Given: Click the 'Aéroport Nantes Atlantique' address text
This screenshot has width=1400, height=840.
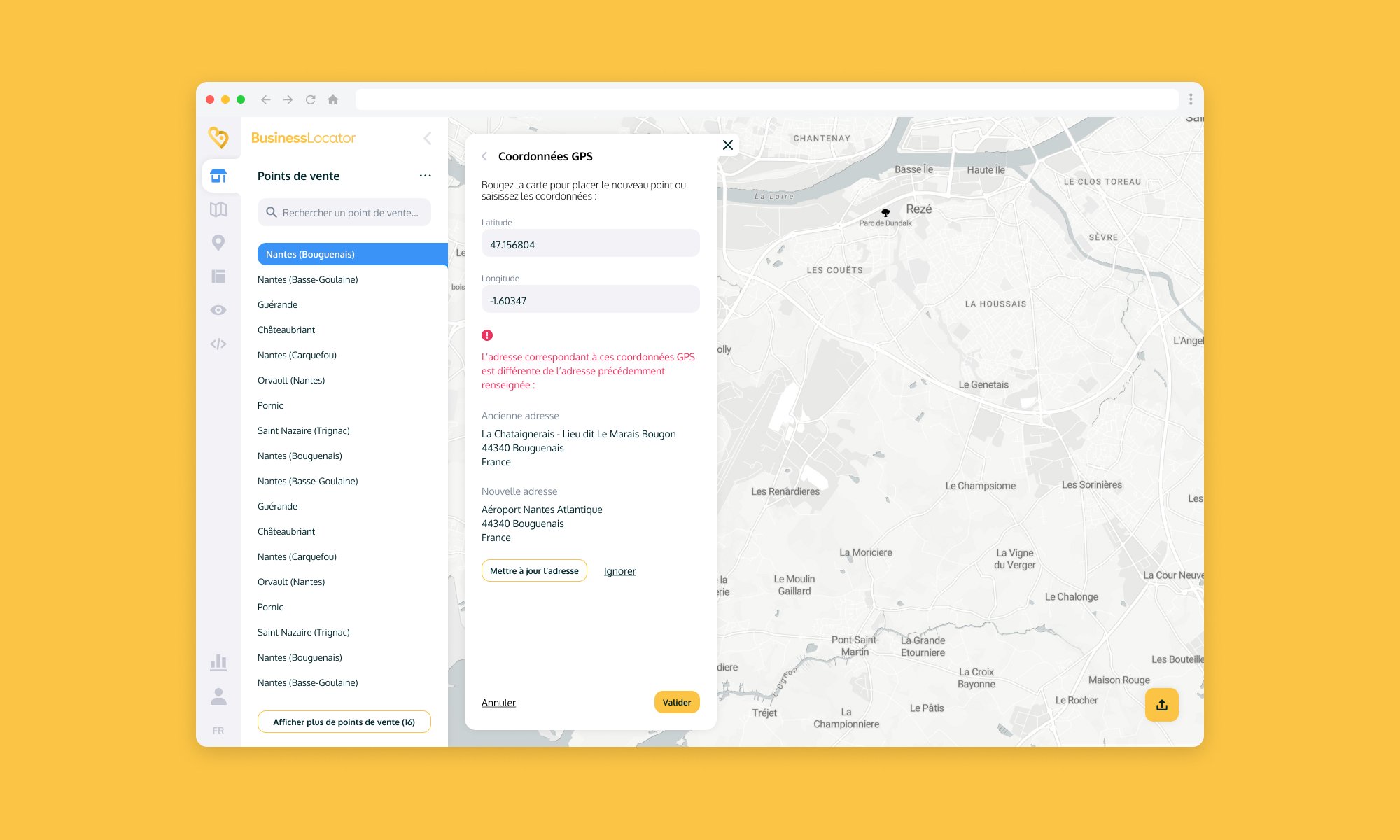Looking at the screenshot, I should 542,510.
